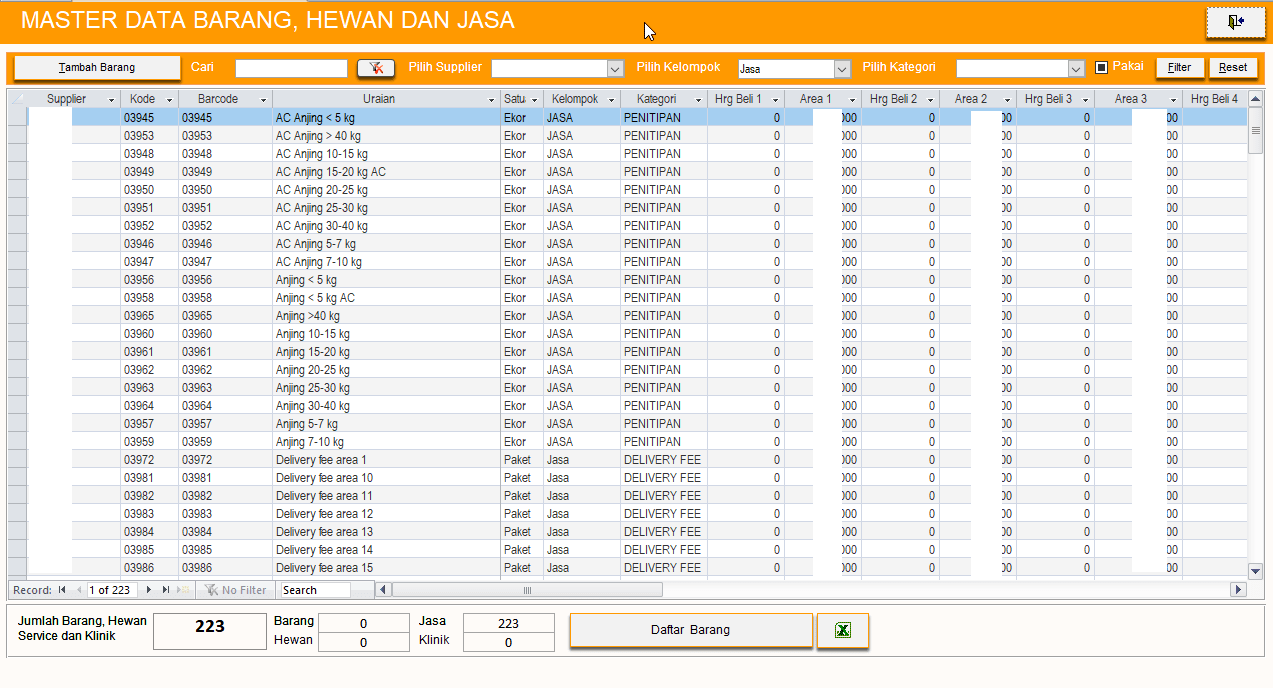Apply filters with the Filter button
The image size is (1273, 688).
1179,68
